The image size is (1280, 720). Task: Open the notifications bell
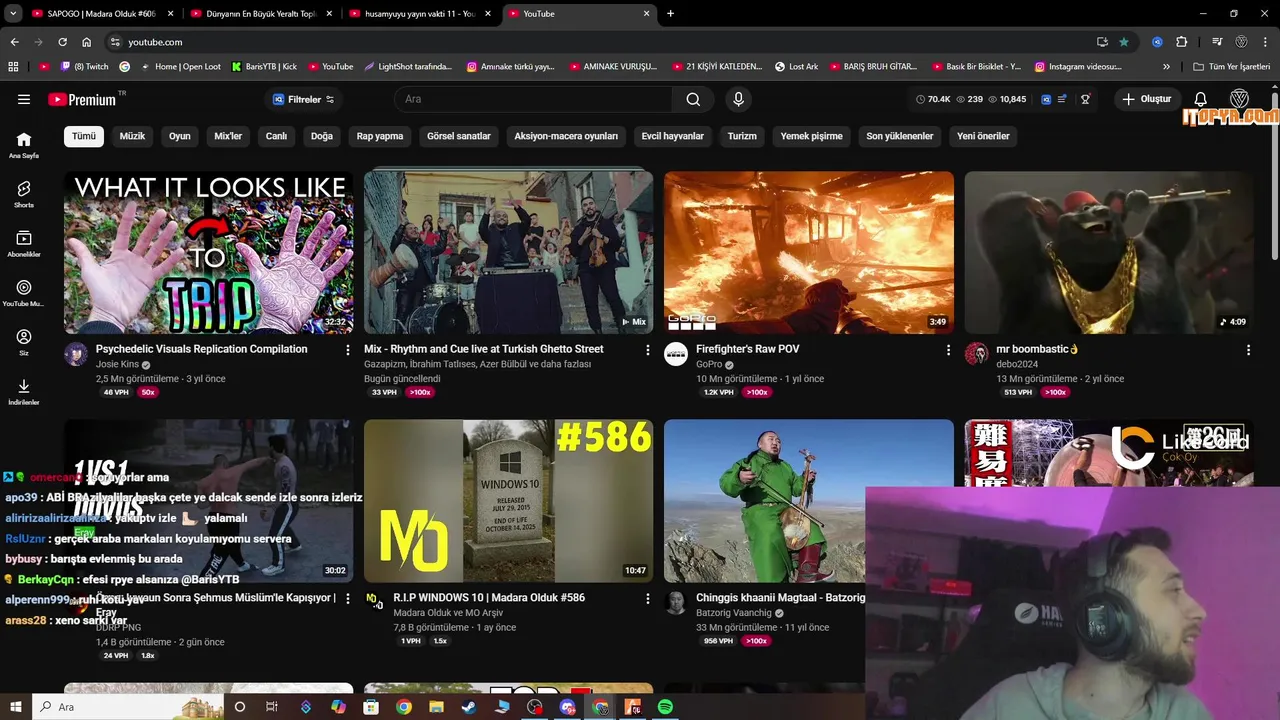1201,99
